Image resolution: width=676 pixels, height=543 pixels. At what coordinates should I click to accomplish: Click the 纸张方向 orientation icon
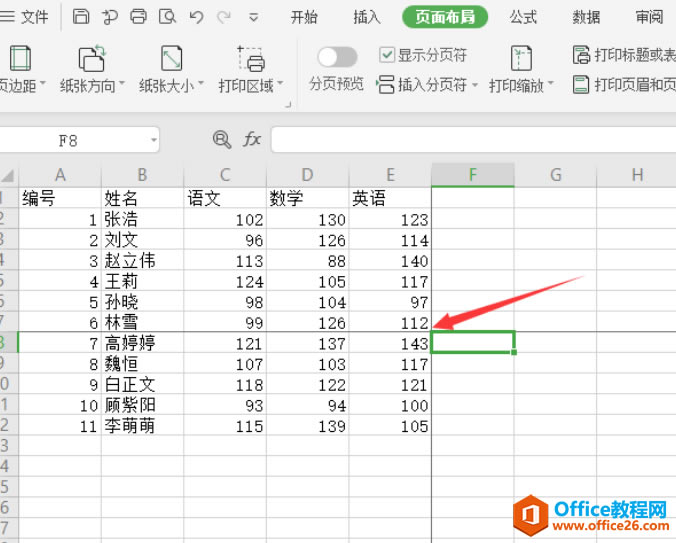point(92,58)
